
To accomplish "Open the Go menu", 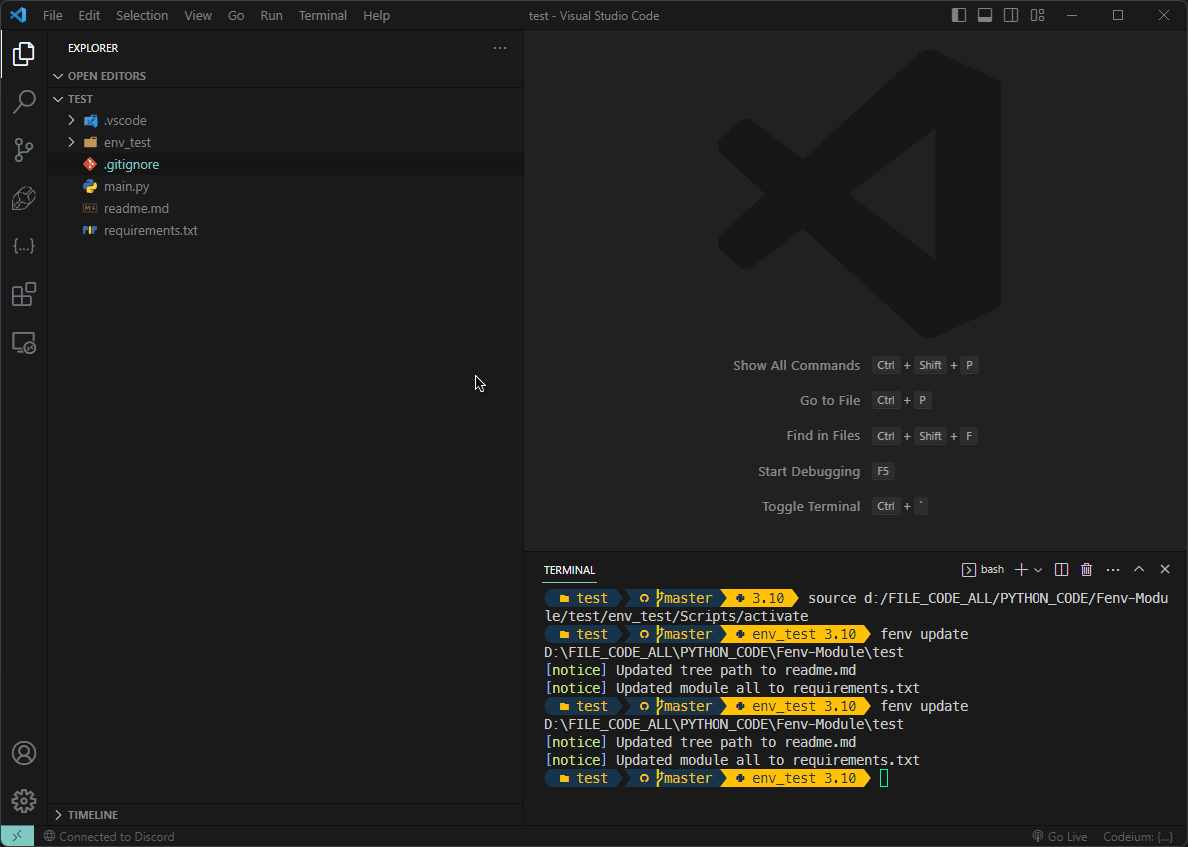I will (x=236, y=15).
